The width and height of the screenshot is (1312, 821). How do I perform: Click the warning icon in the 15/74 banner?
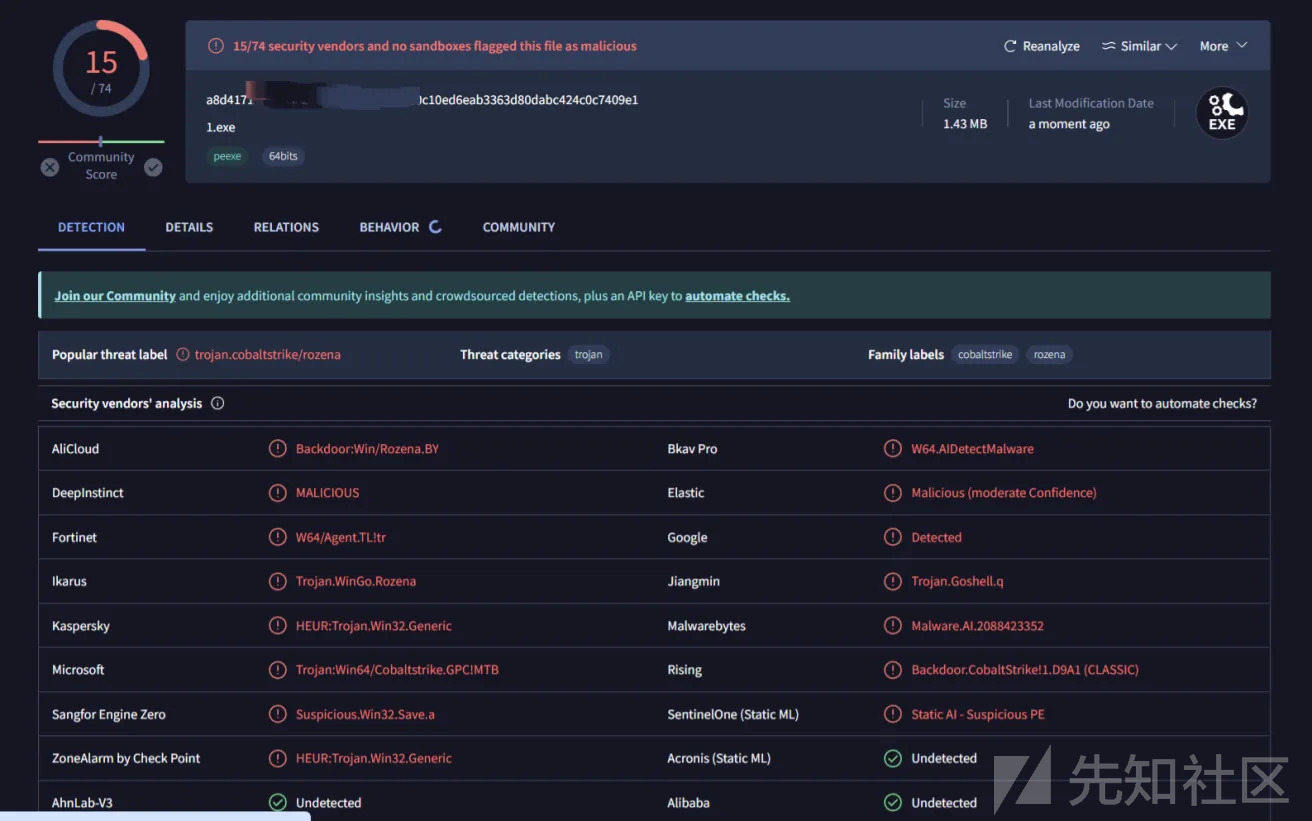click(216, 46)
